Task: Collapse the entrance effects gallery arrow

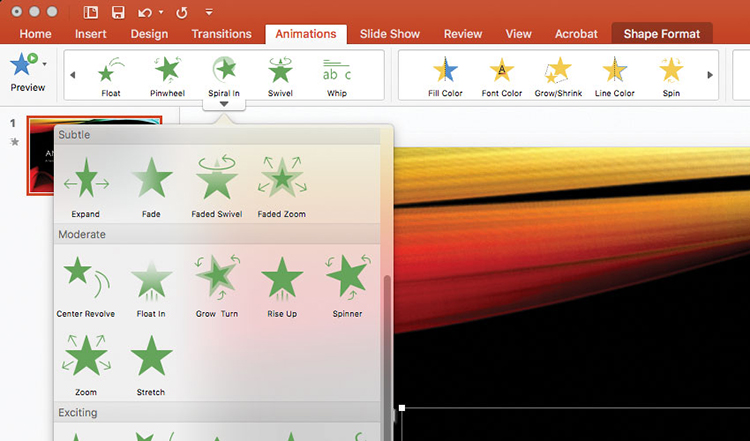Action: (224, 104)
